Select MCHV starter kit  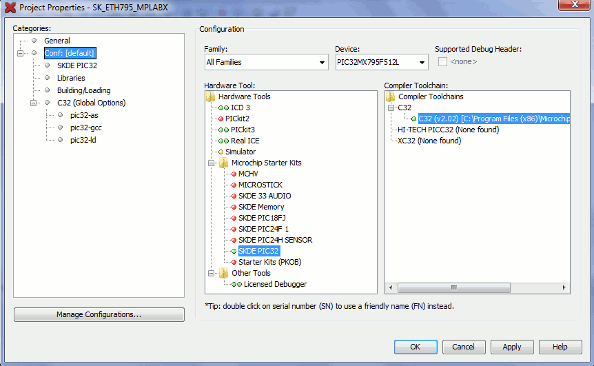[248, 174]
